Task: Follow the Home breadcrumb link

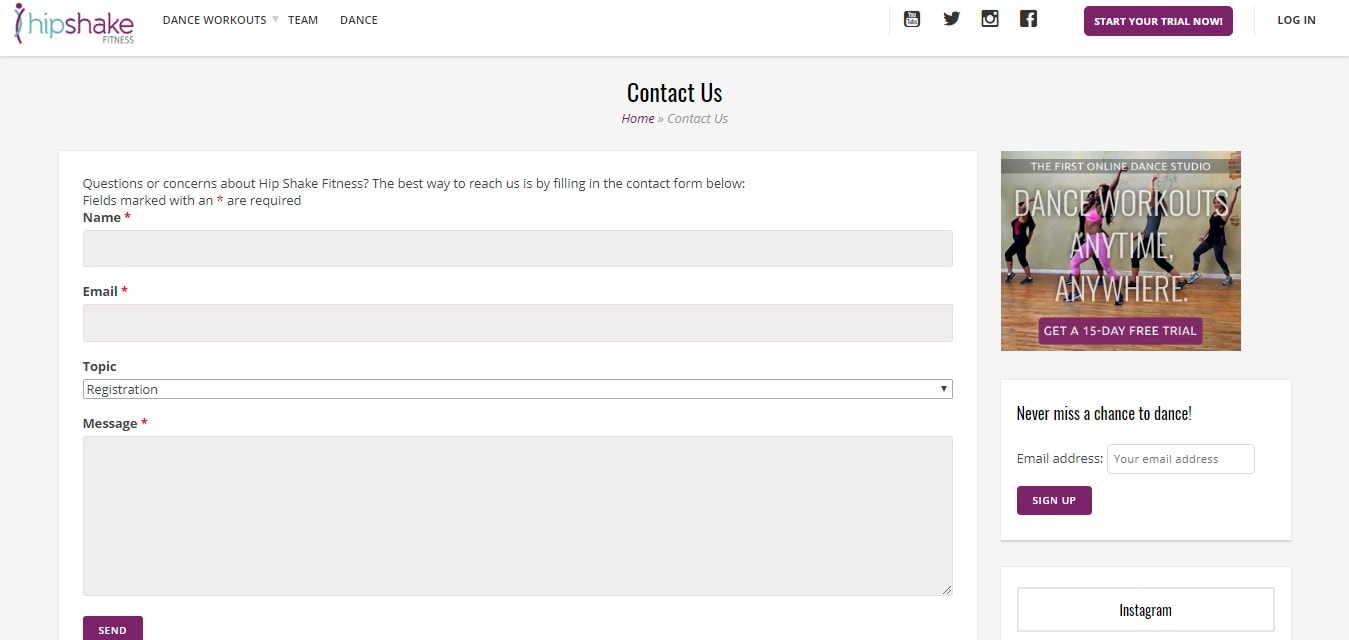Action: point(638,118)
